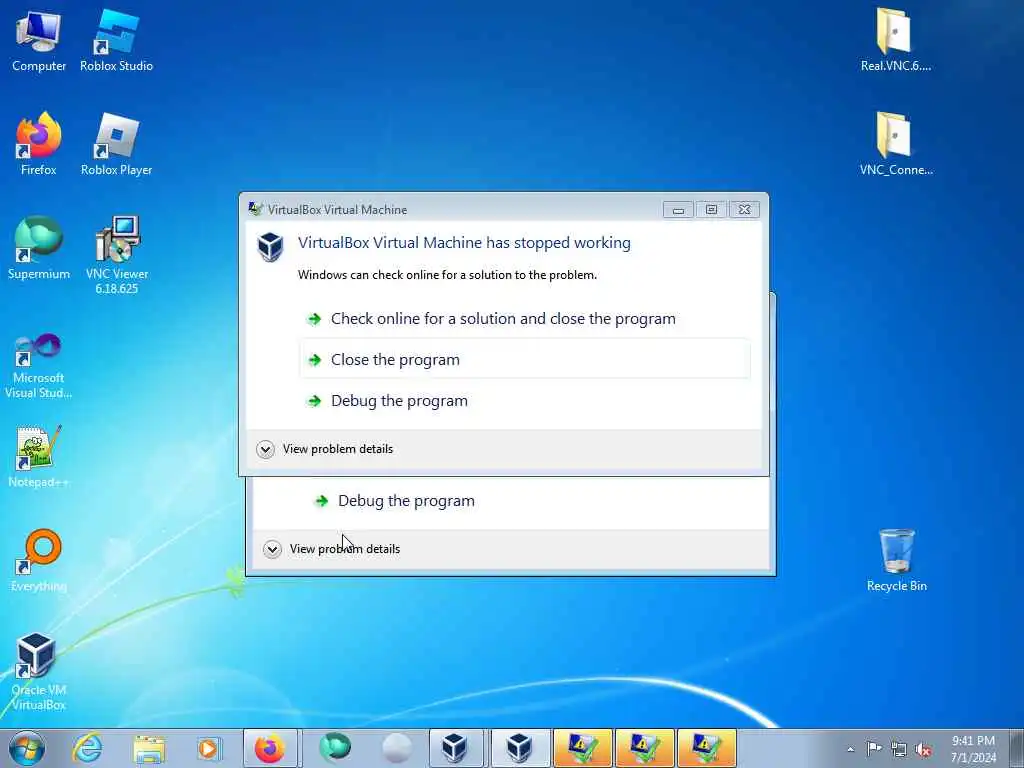Screen dimensions: 1024x768
Task: Select the Roblox Studio desktop shortcut
Action: (x=116, y=40)
